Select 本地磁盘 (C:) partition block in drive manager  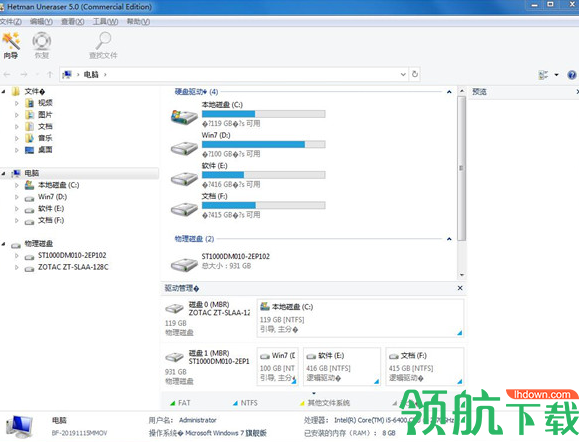click(x=360, y=318)
